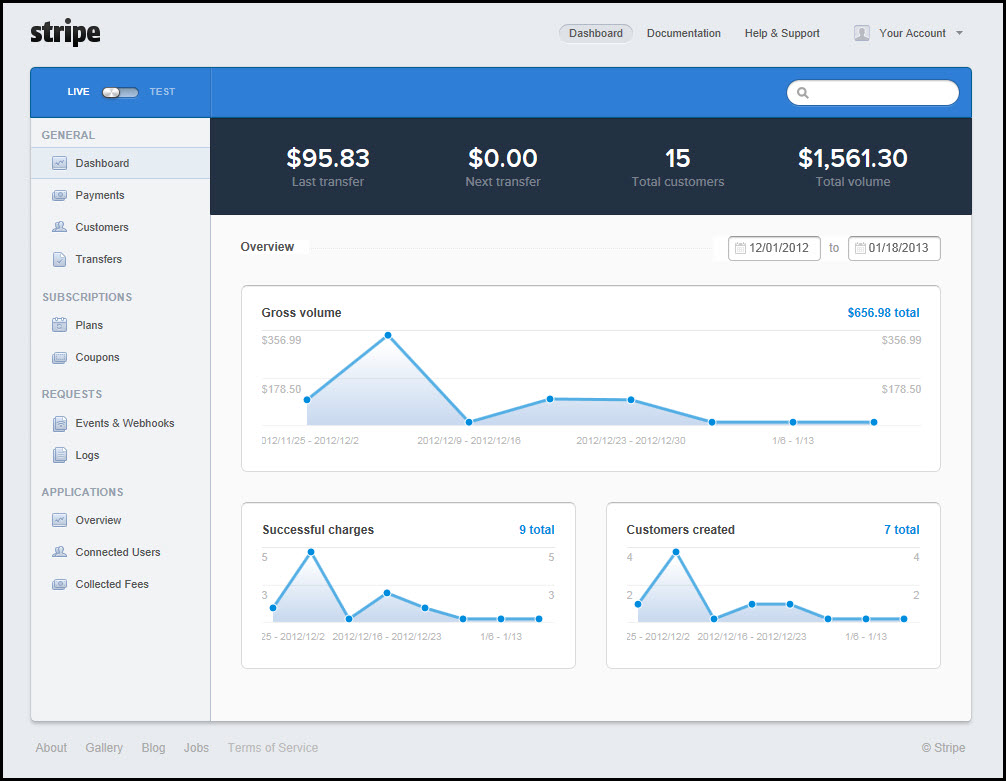Toggle the Live/Test mode switch
Image resolution: width=1006 pixels, height=781 pixels.
tap(120, 92)
